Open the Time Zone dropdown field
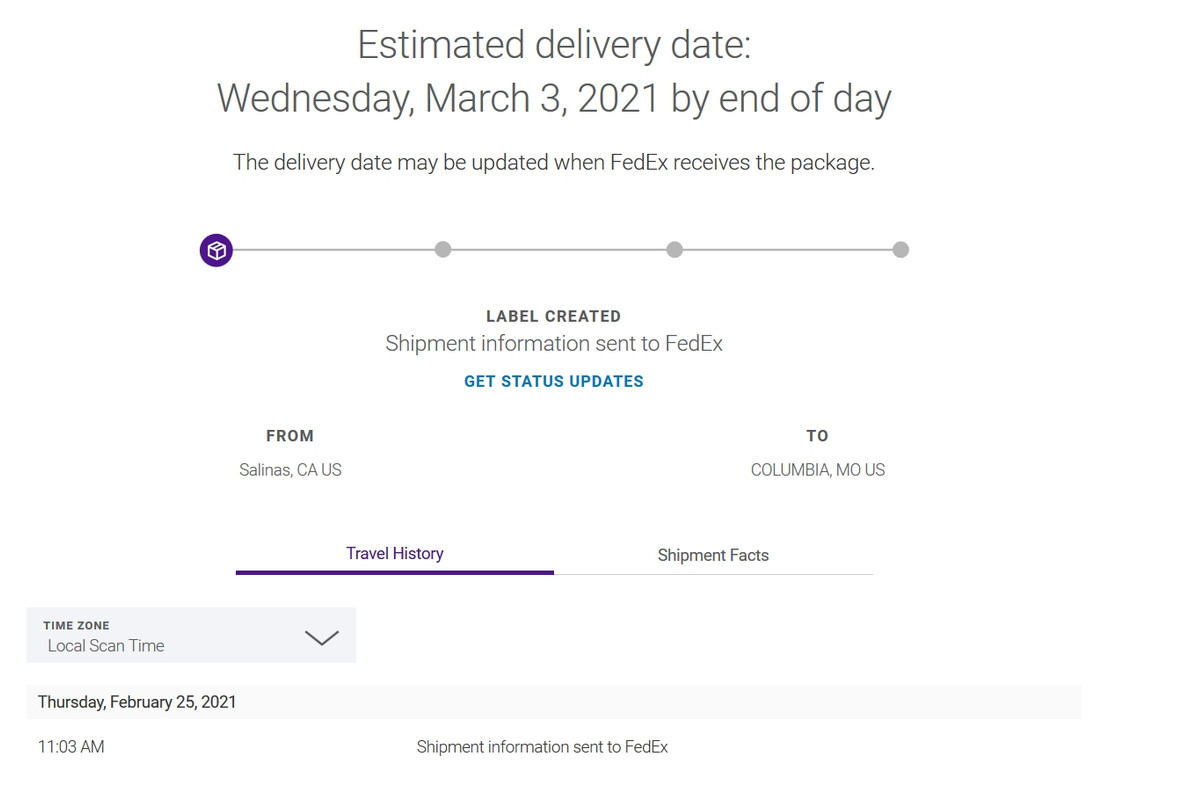This screenshot has height=800, width=1189. pos(191,636)
